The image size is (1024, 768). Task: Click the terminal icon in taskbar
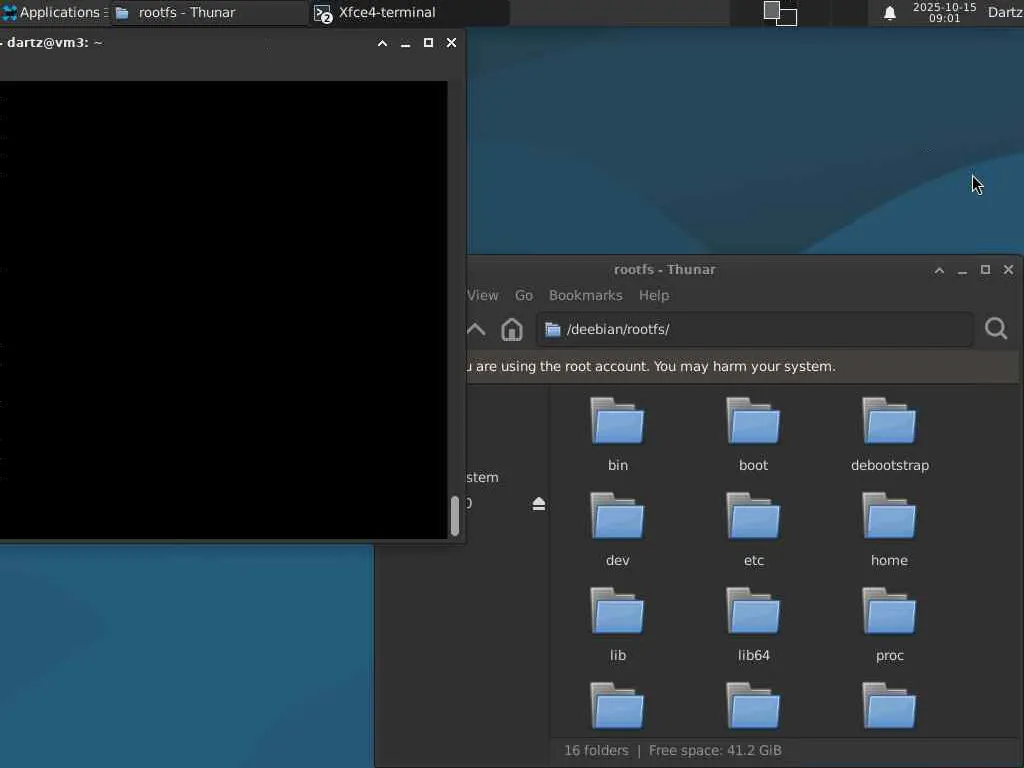click(323, 14)
